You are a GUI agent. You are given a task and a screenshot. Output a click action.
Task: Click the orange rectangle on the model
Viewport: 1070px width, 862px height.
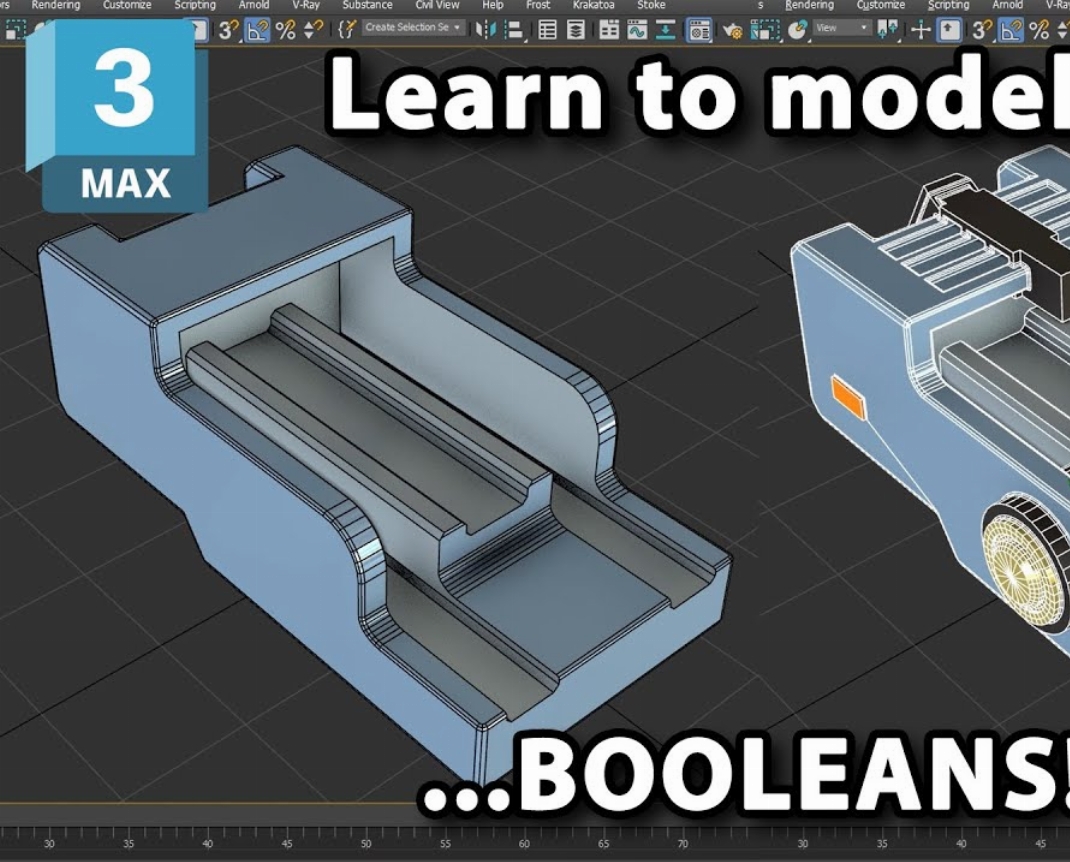(848, 394)
